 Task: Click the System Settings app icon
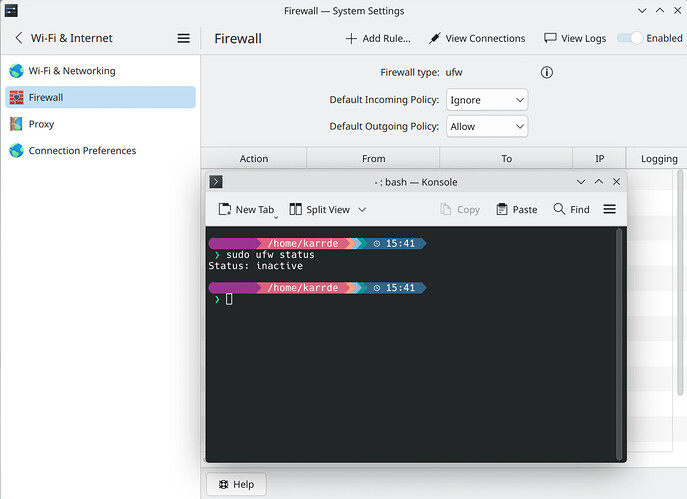[11, 11]
